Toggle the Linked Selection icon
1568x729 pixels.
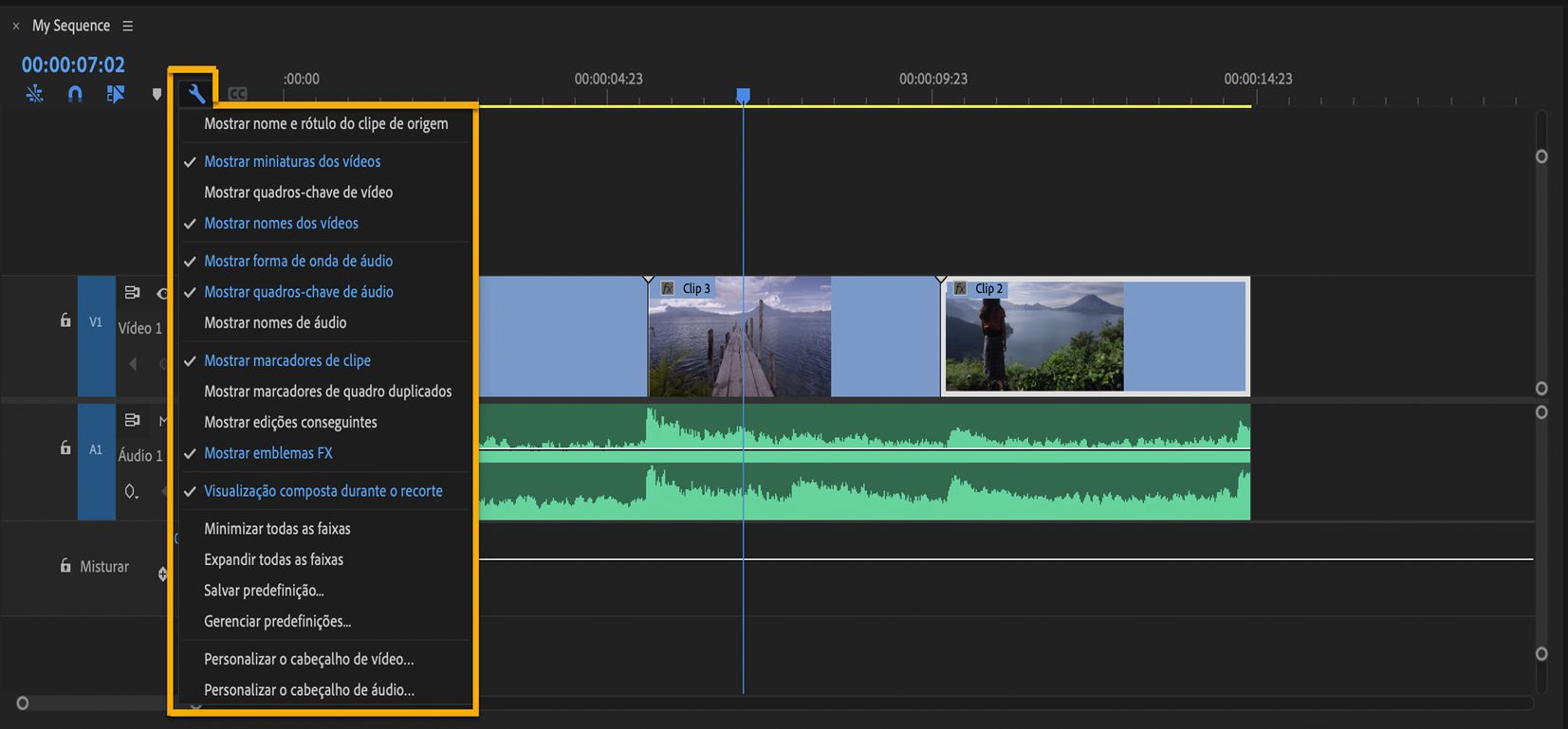[x=116, y=94]
